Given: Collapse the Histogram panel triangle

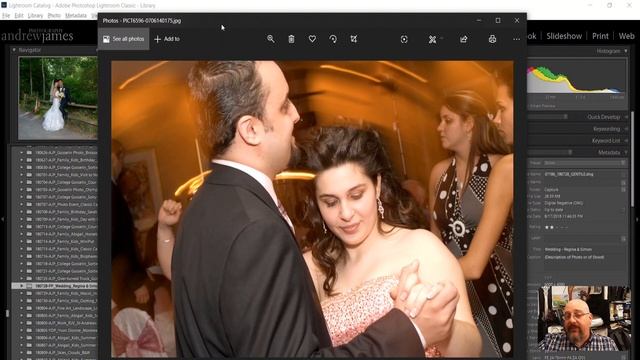Looking at the screenshot, I should (x=626, y=51).
